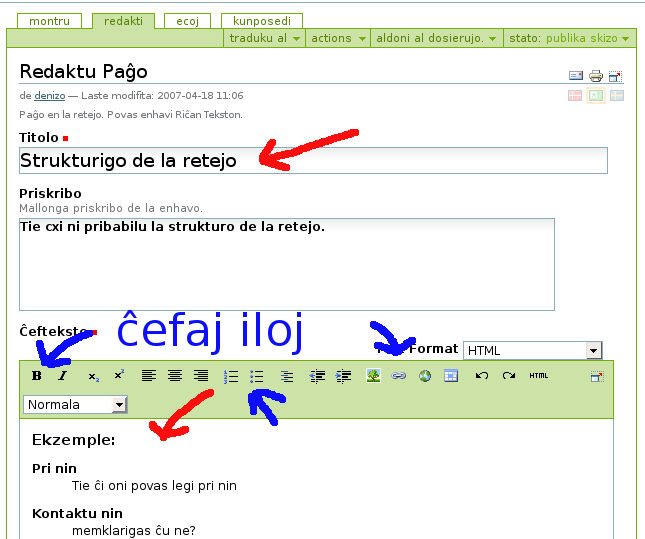Switch to the montru tab
645x539 pixels.
pos(50,21)
